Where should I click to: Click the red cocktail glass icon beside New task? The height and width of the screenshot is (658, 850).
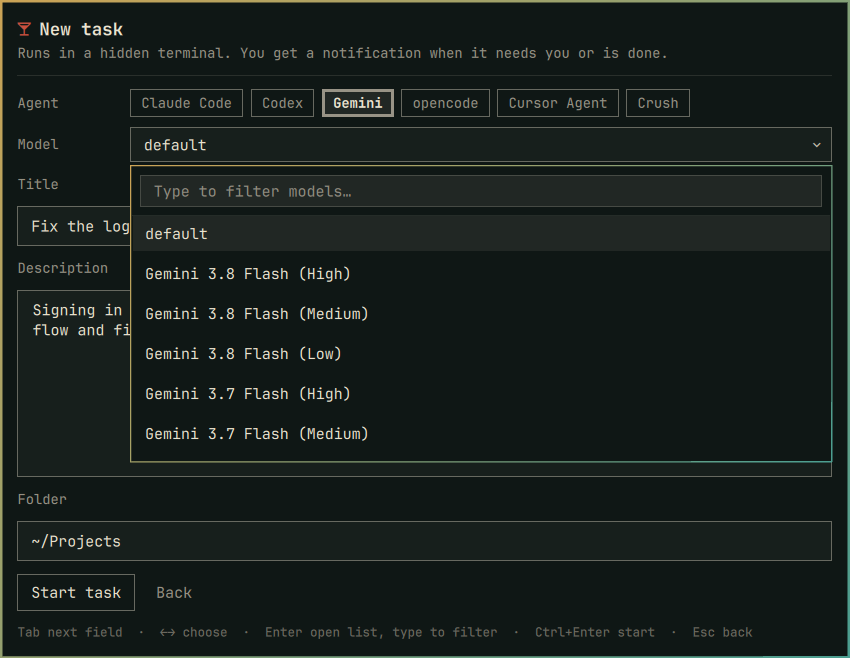coord(24,29)
